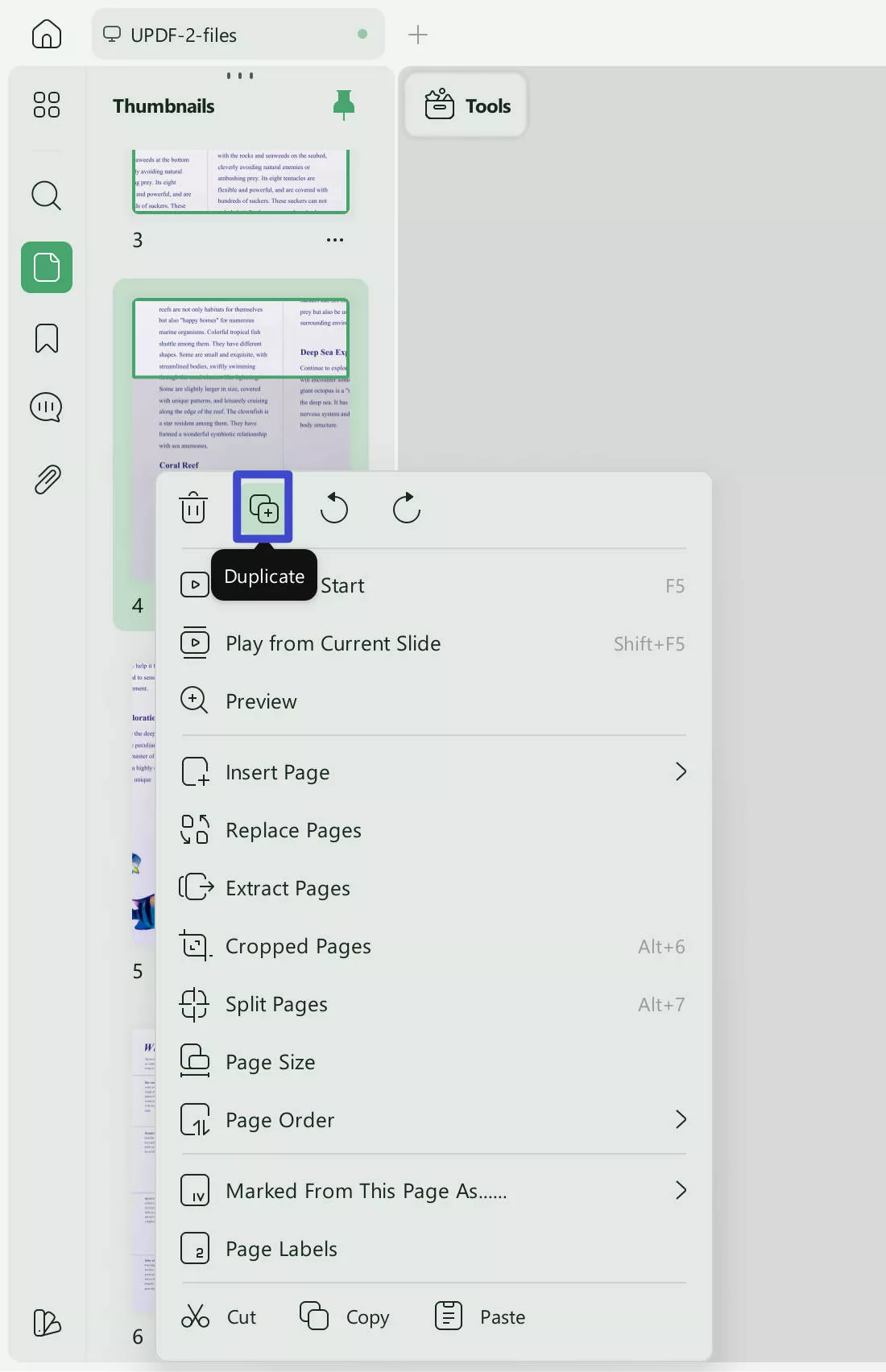Click the Tools button

467,105
